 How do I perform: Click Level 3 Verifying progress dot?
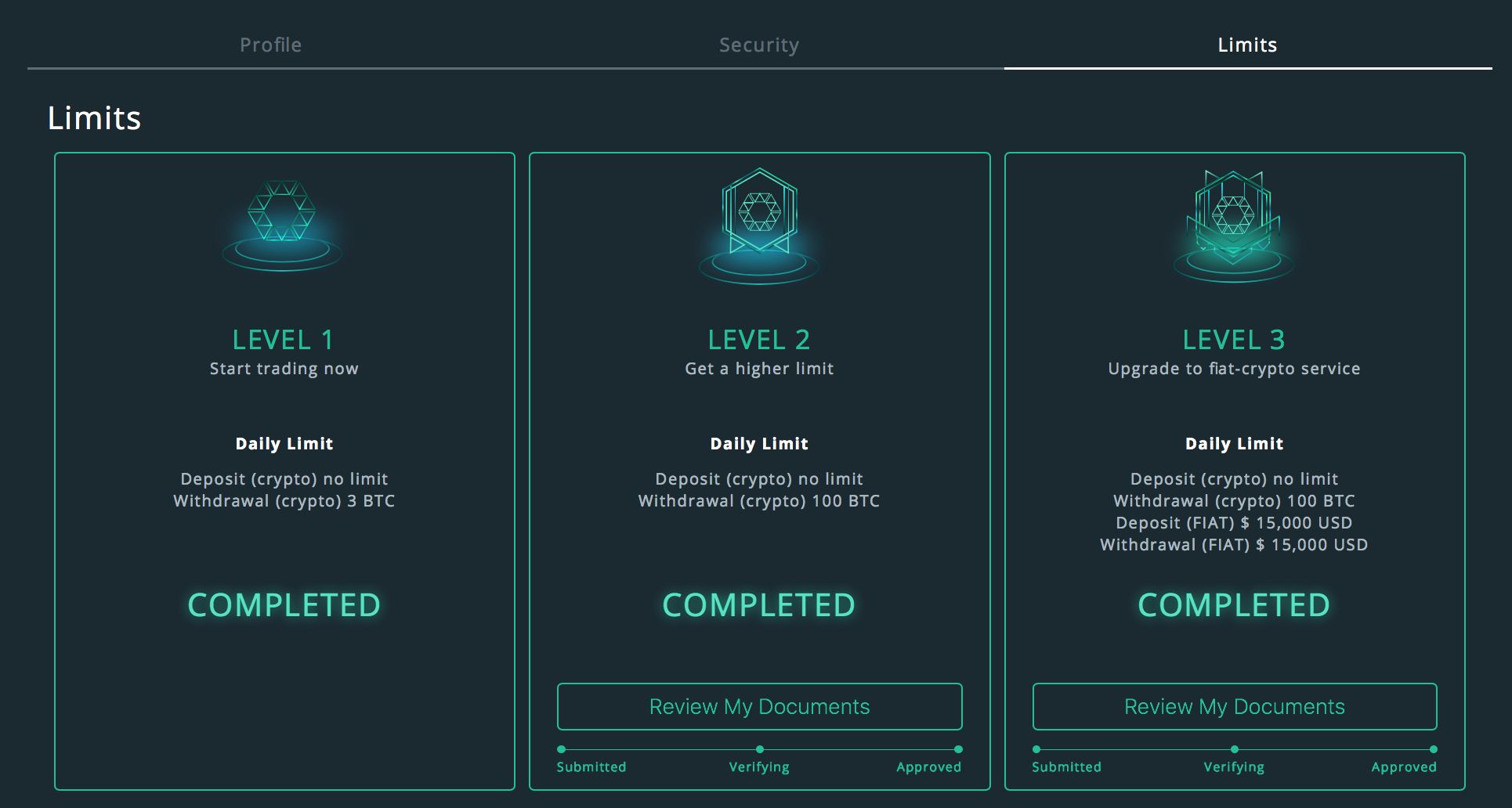click(x=1235, y=749)
